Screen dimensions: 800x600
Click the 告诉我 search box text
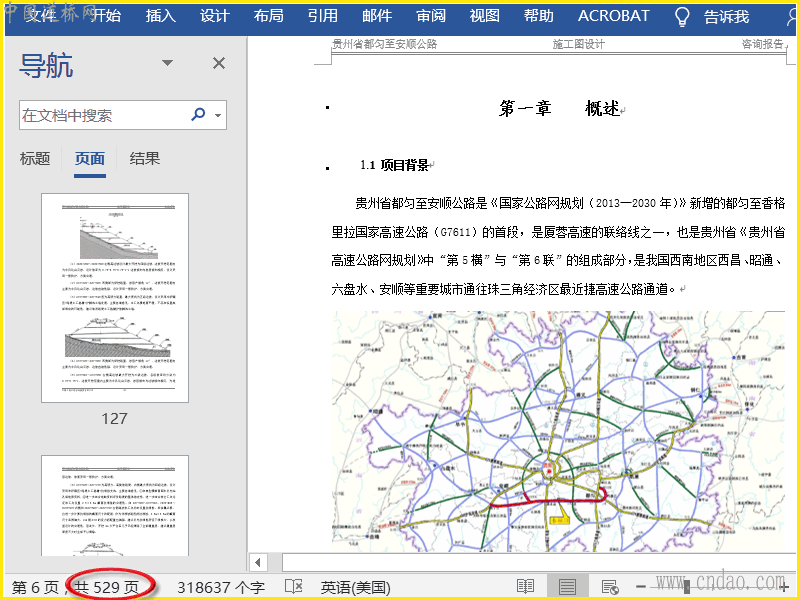point(727,17)
